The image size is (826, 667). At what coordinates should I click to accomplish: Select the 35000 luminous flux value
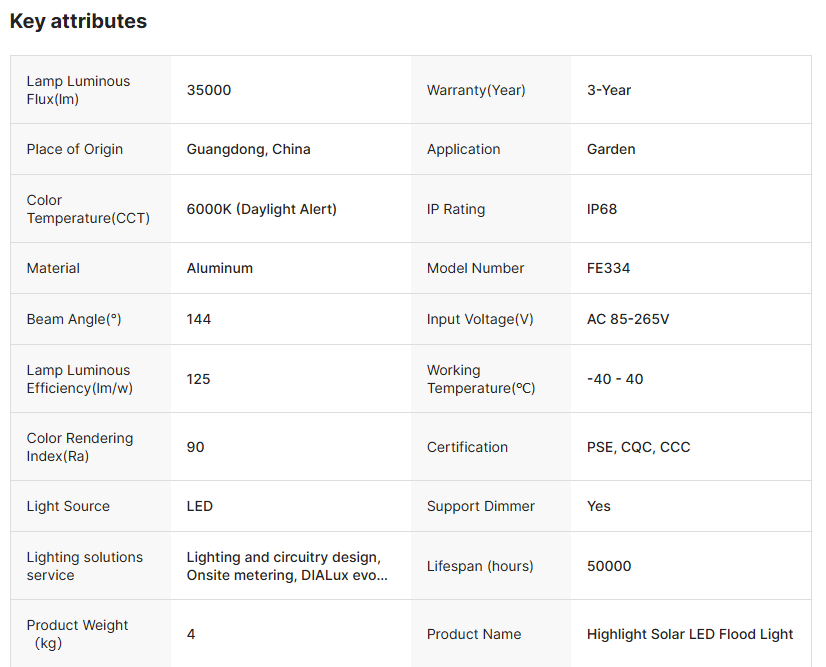pos(209,90)
